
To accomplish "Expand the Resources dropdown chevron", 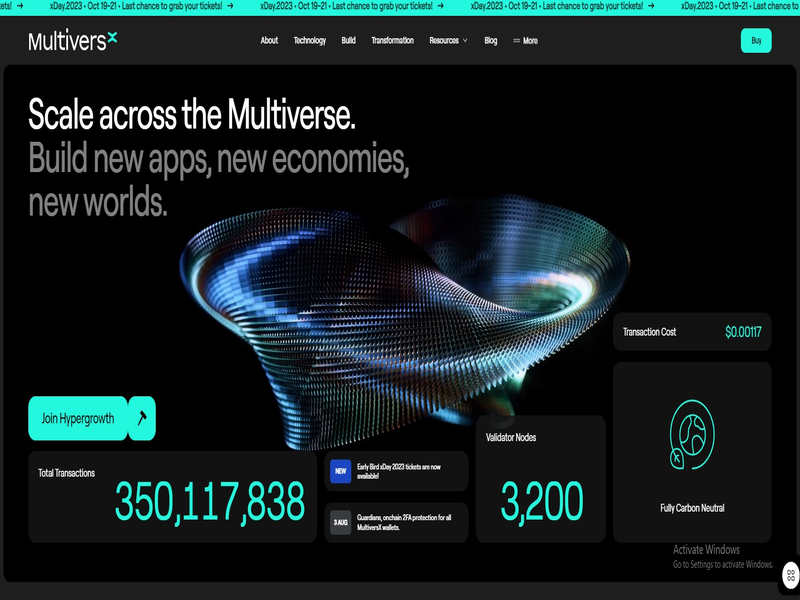I will [x=465, y=41].
